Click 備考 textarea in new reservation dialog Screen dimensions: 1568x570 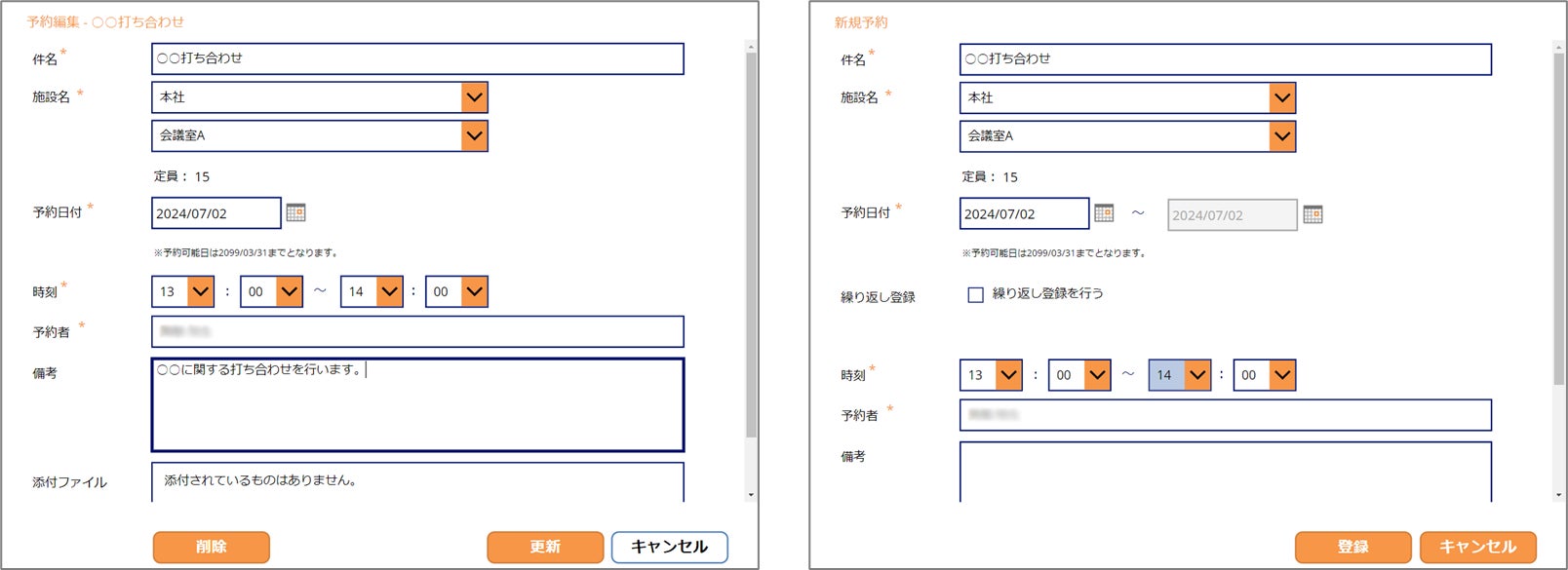click(1226, 473)
